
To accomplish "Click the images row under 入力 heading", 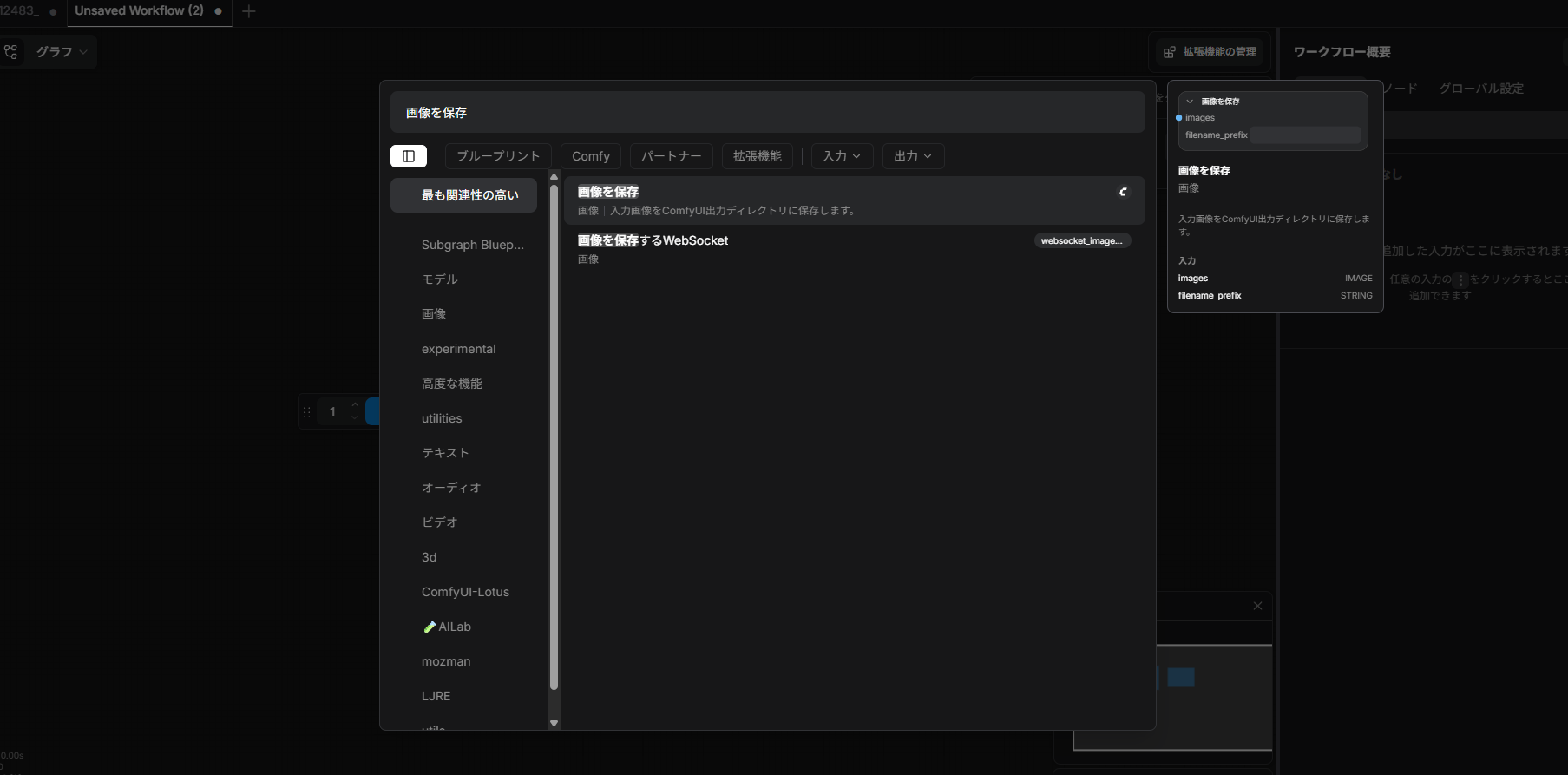I will tap(1276, 279).
